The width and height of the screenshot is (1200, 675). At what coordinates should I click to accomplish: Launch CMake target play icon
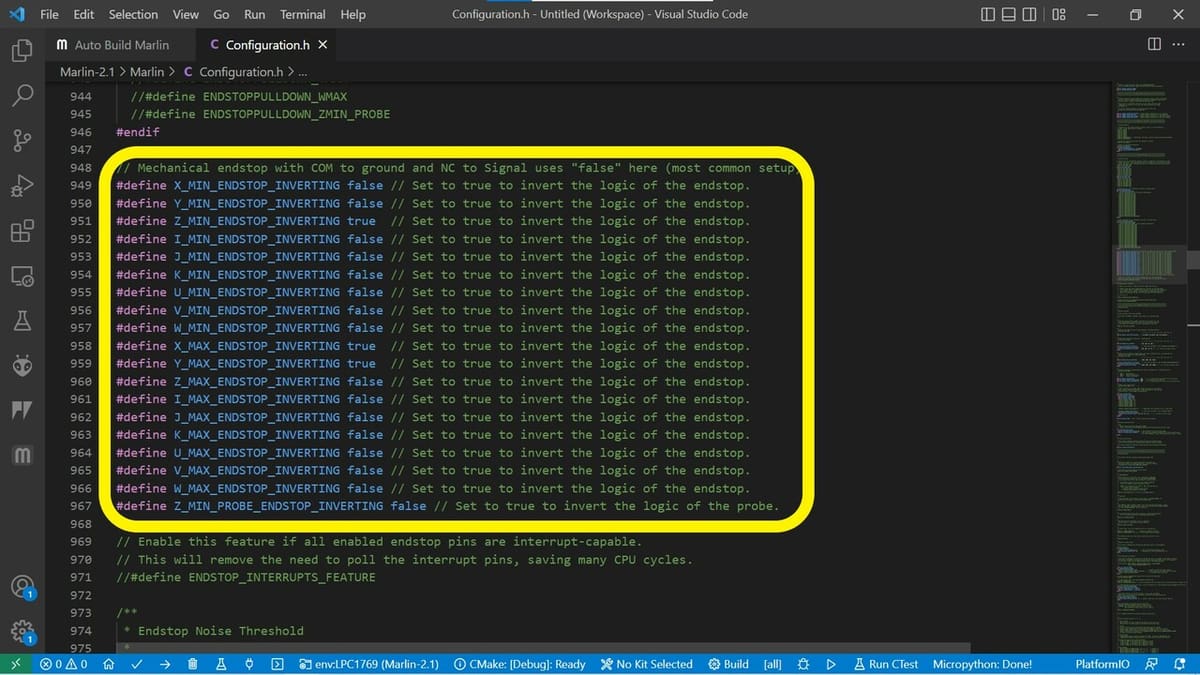(x=831, y=664)
